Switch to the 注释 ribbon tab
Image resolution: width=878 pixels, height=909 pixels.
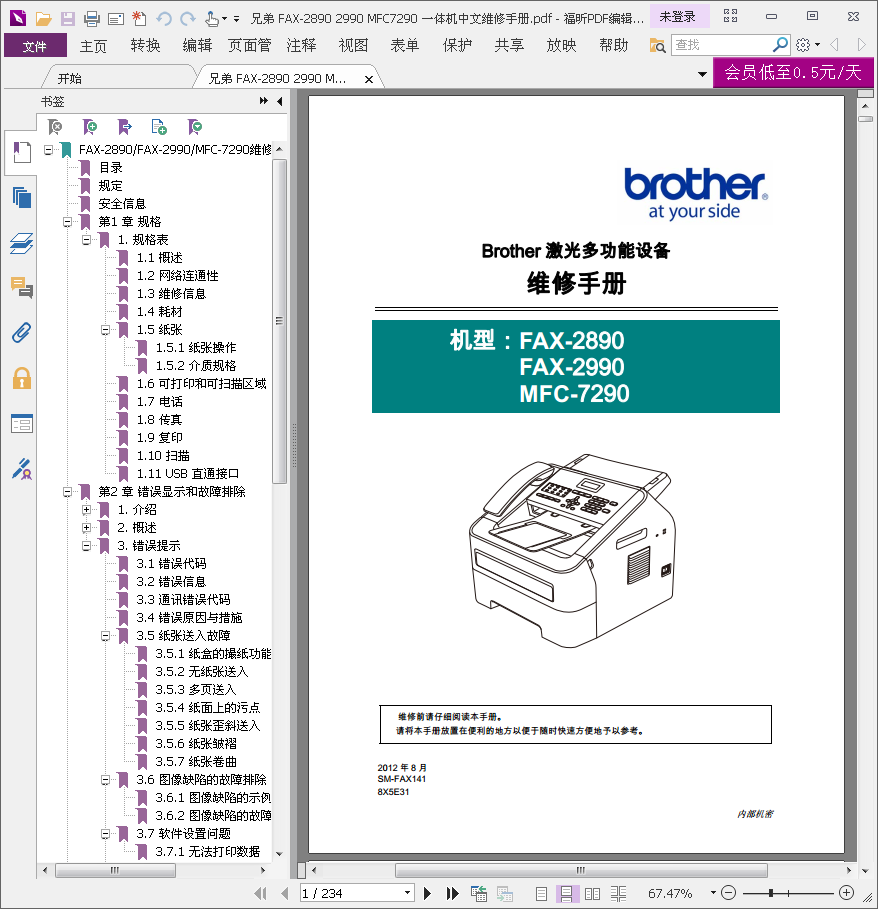(301, 45)
